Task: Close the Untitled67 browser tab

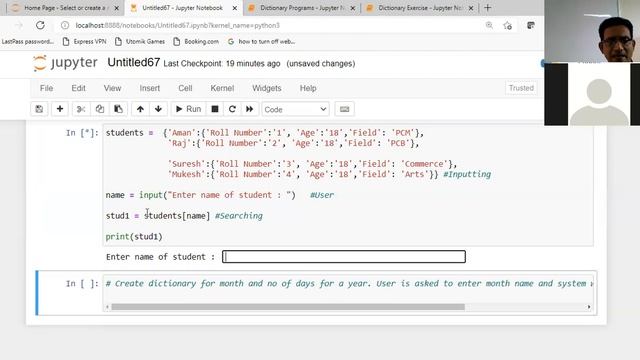Action: [235, 8]
